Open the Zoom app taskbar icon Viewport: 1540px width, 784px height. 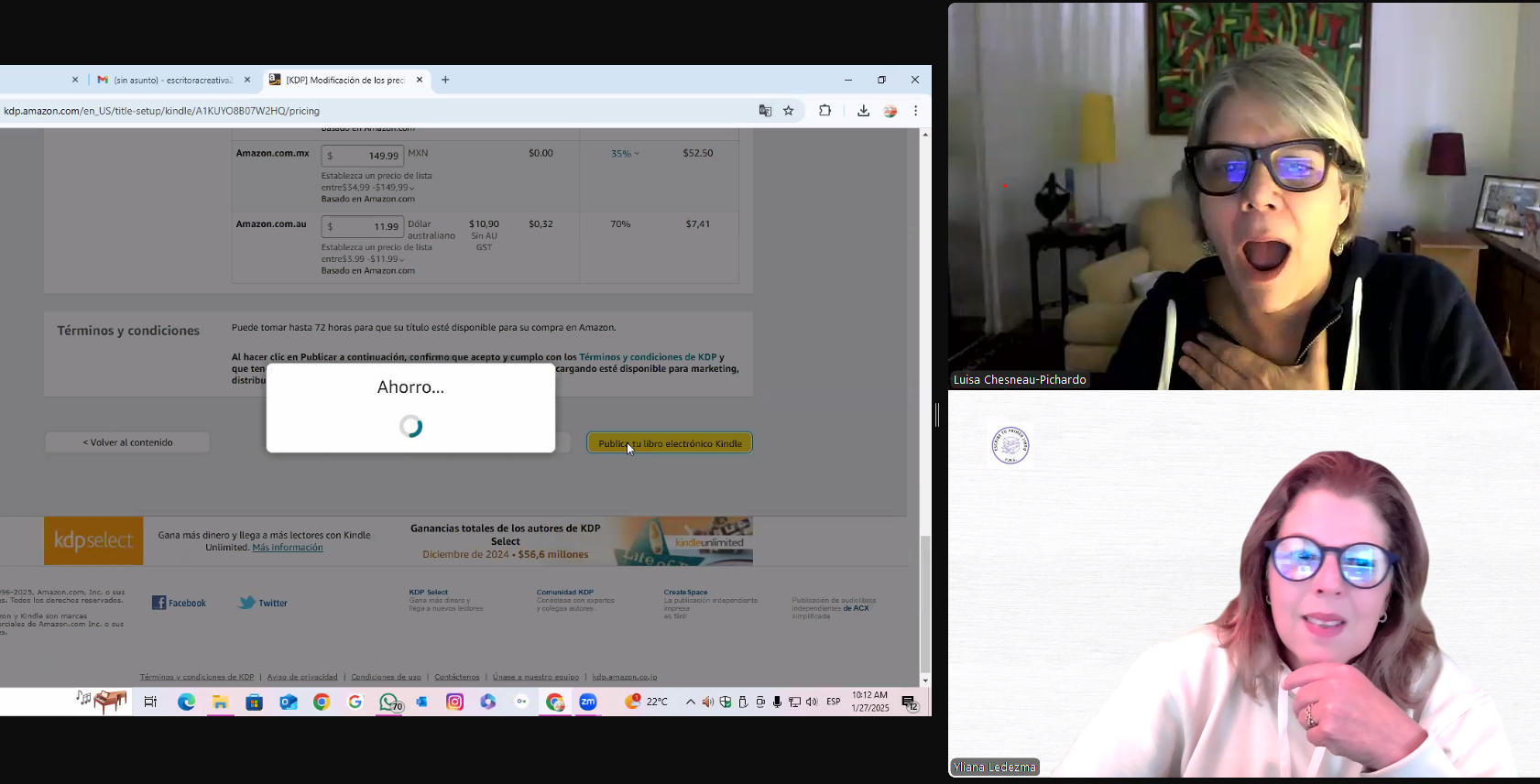588,702
